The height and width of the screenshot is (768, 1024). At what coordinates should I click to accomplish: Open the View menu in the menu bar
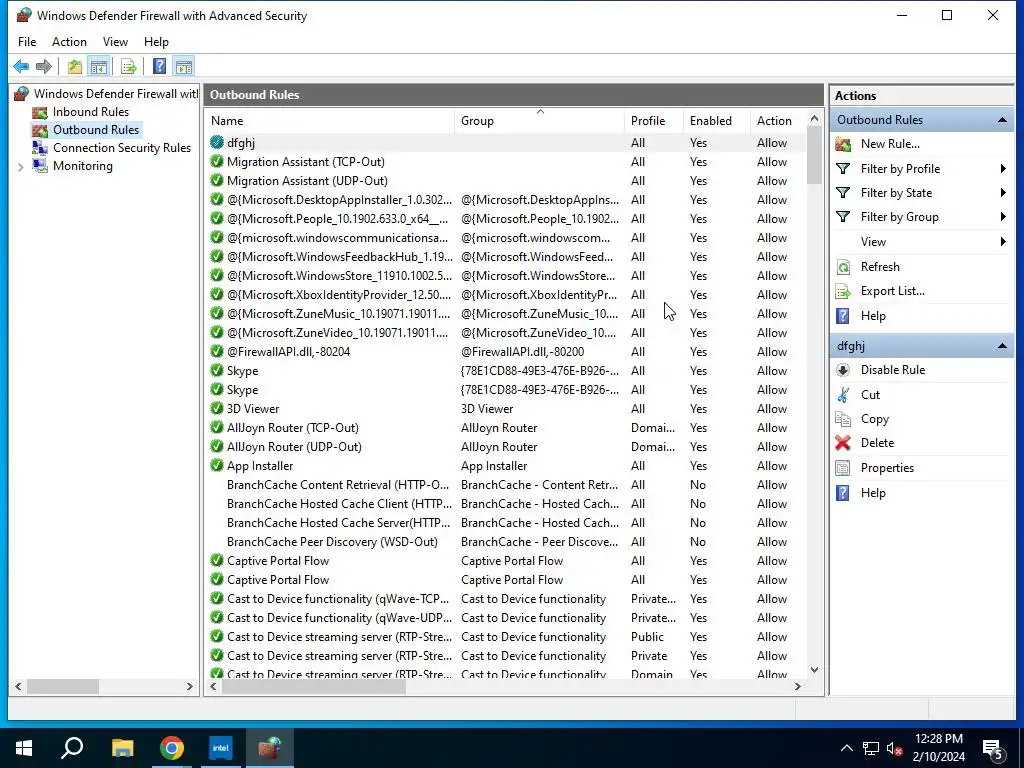coord(115,42)
